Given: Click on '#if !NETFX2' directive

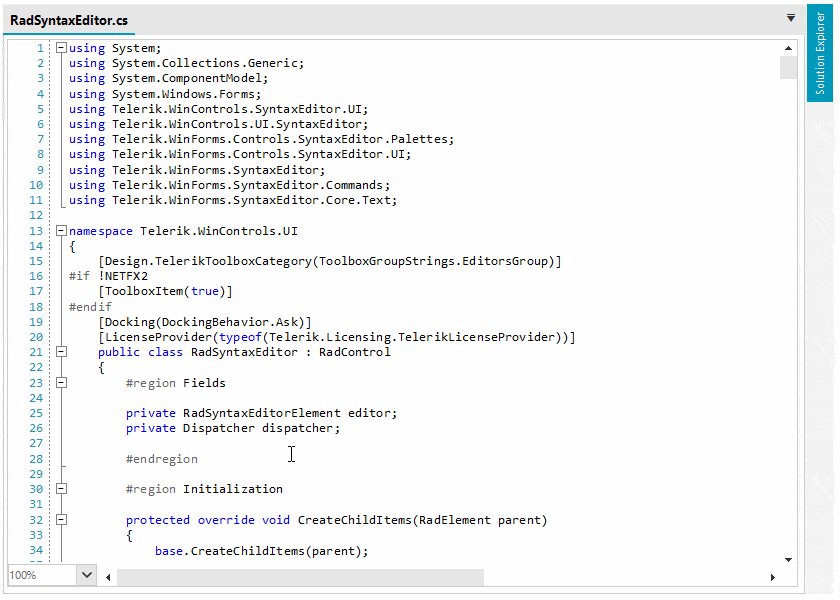Looking at the screenshot, I should click(x=108, y=276).
